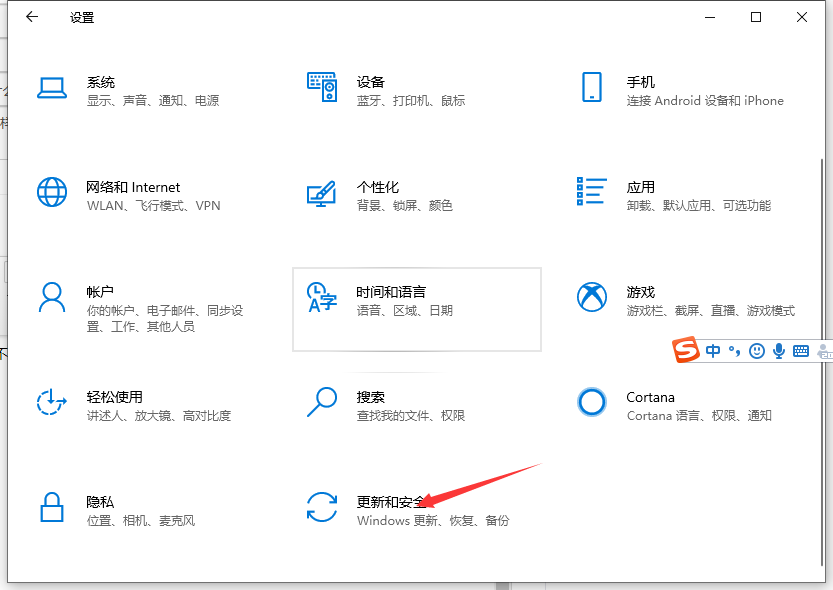Open the Personalization paintbrush icon
Image resolution: width=833 pixels, height=590 pixels.
point(322,193)
